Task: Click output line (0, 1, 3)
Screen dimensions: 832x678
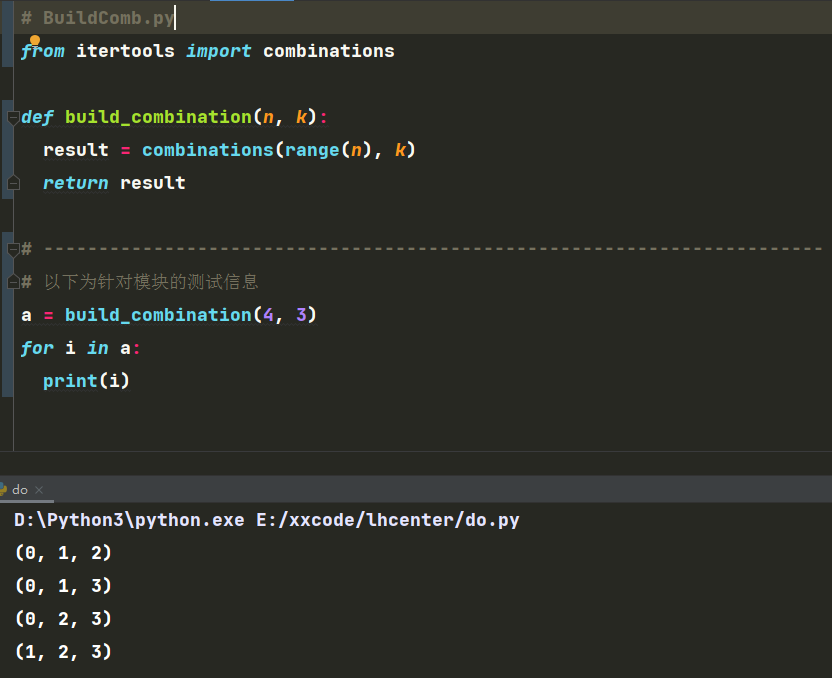Action: click(x=63, y=586)
